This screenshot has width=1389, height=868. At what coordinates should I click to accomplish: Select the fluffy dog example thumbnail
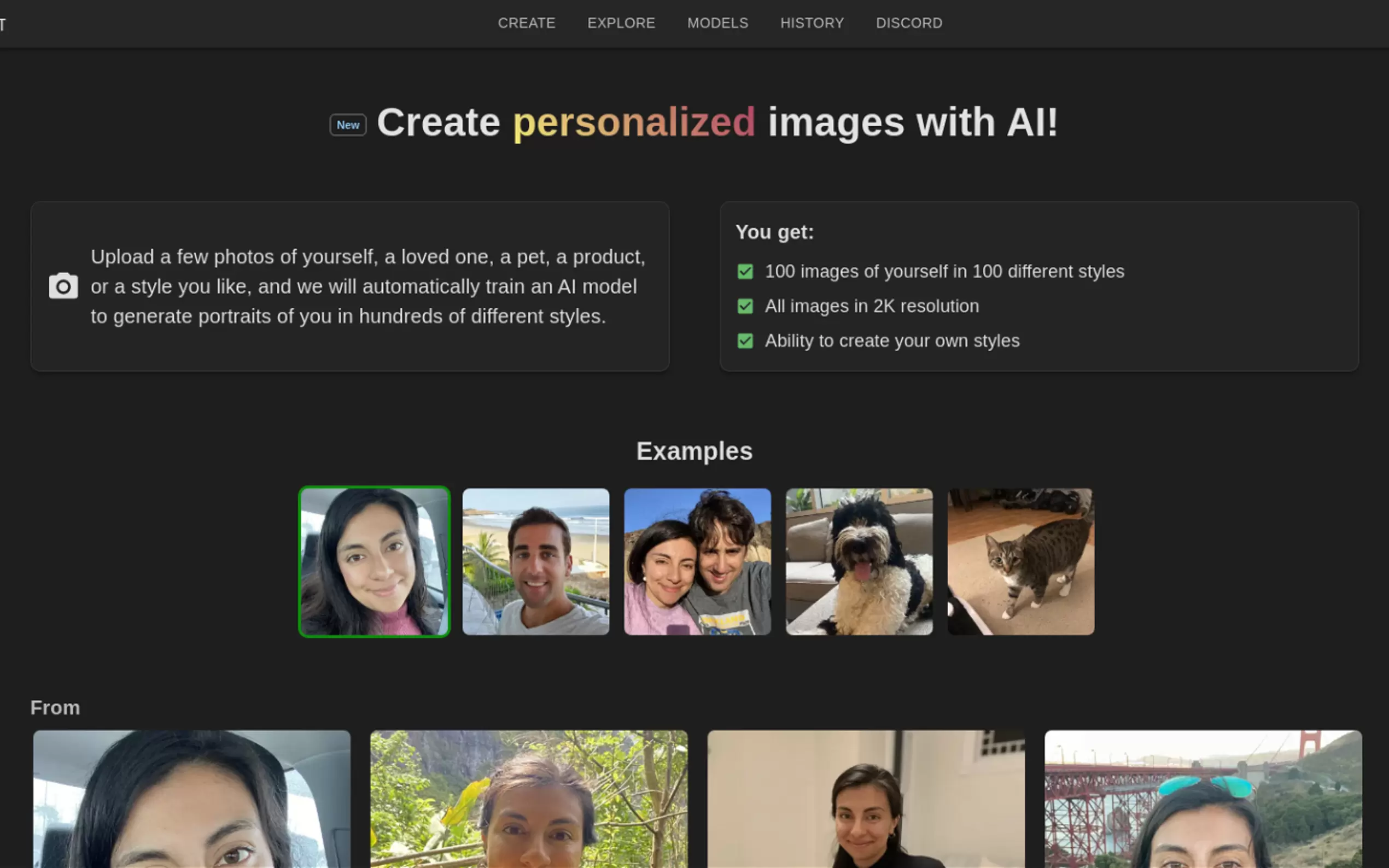pos(859,561)
